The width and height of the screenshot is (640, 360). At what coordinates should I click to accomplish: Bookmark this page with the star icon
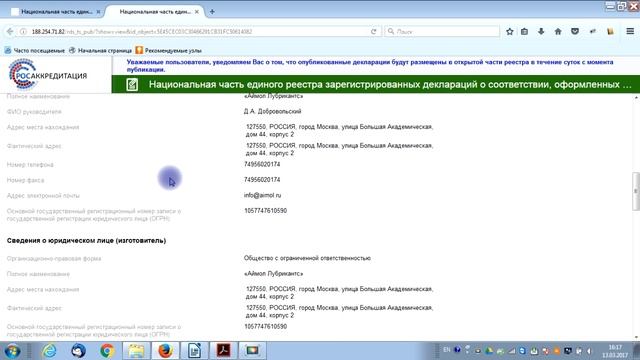tap(509, 31)
